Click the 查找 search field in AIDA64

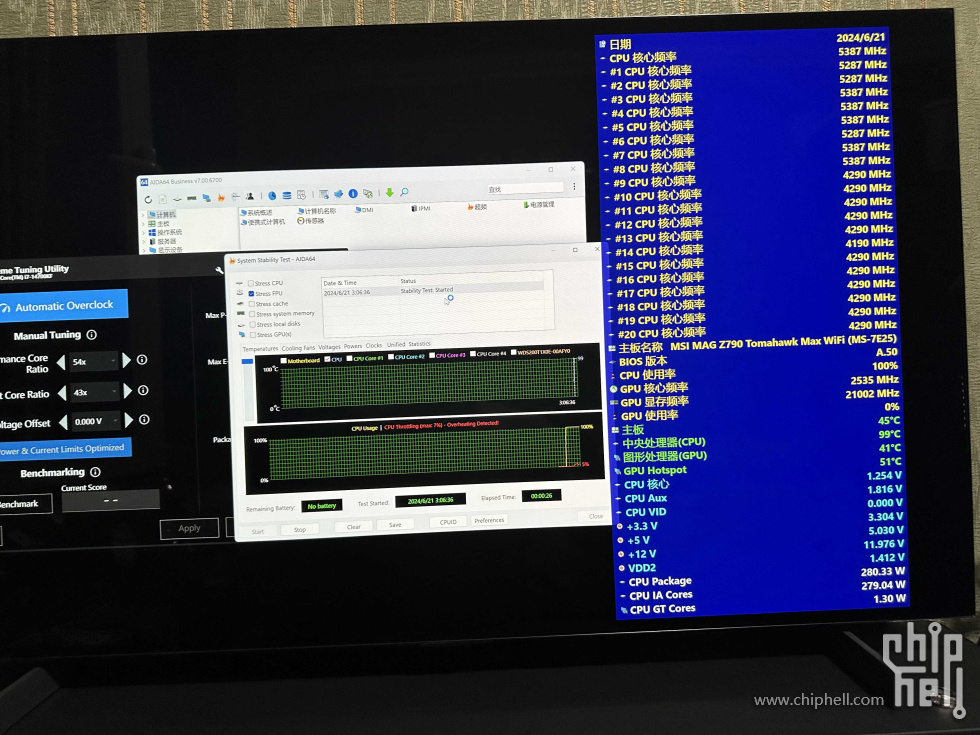pos(525,188)
